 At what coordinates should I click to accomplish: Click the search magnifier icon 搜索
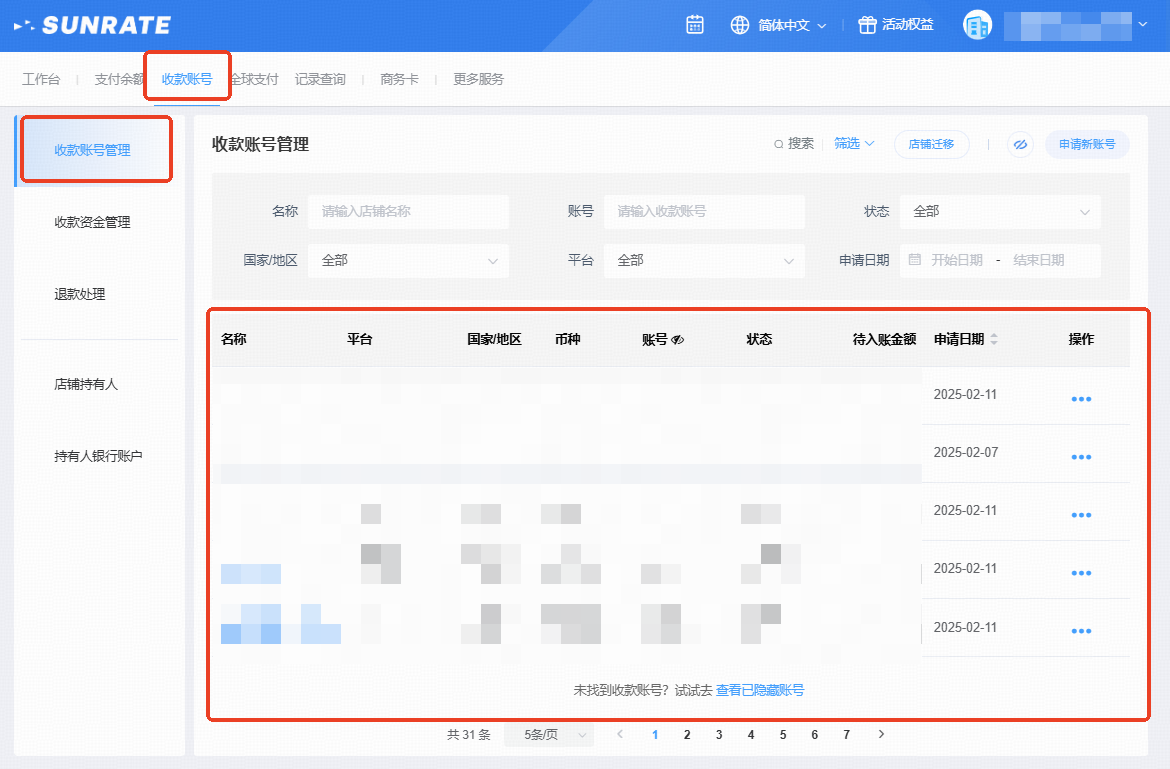tap(779, 144)
